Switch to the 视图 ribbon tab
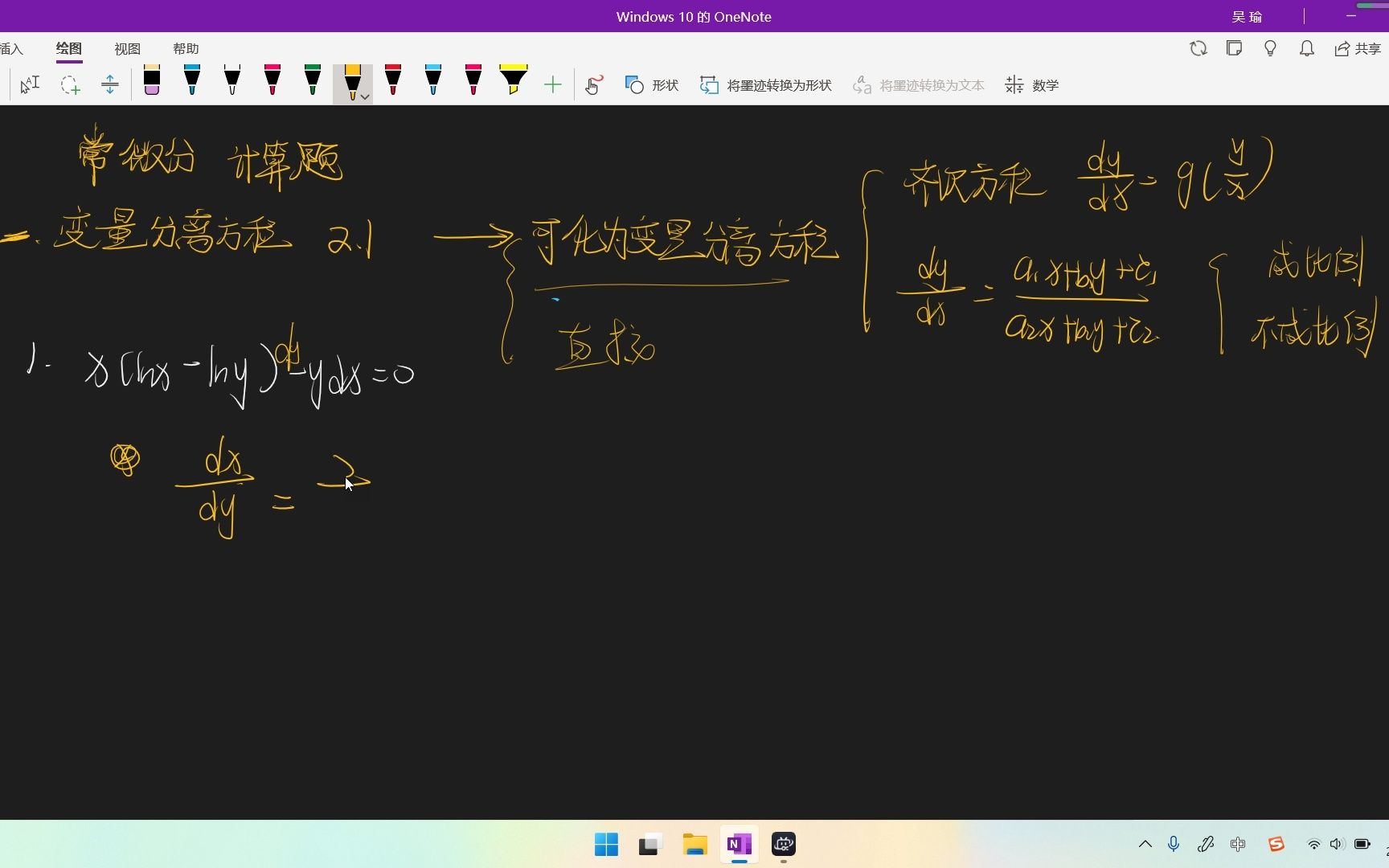This screenshot has height=868, width=1389. click(x=126, y=48)
